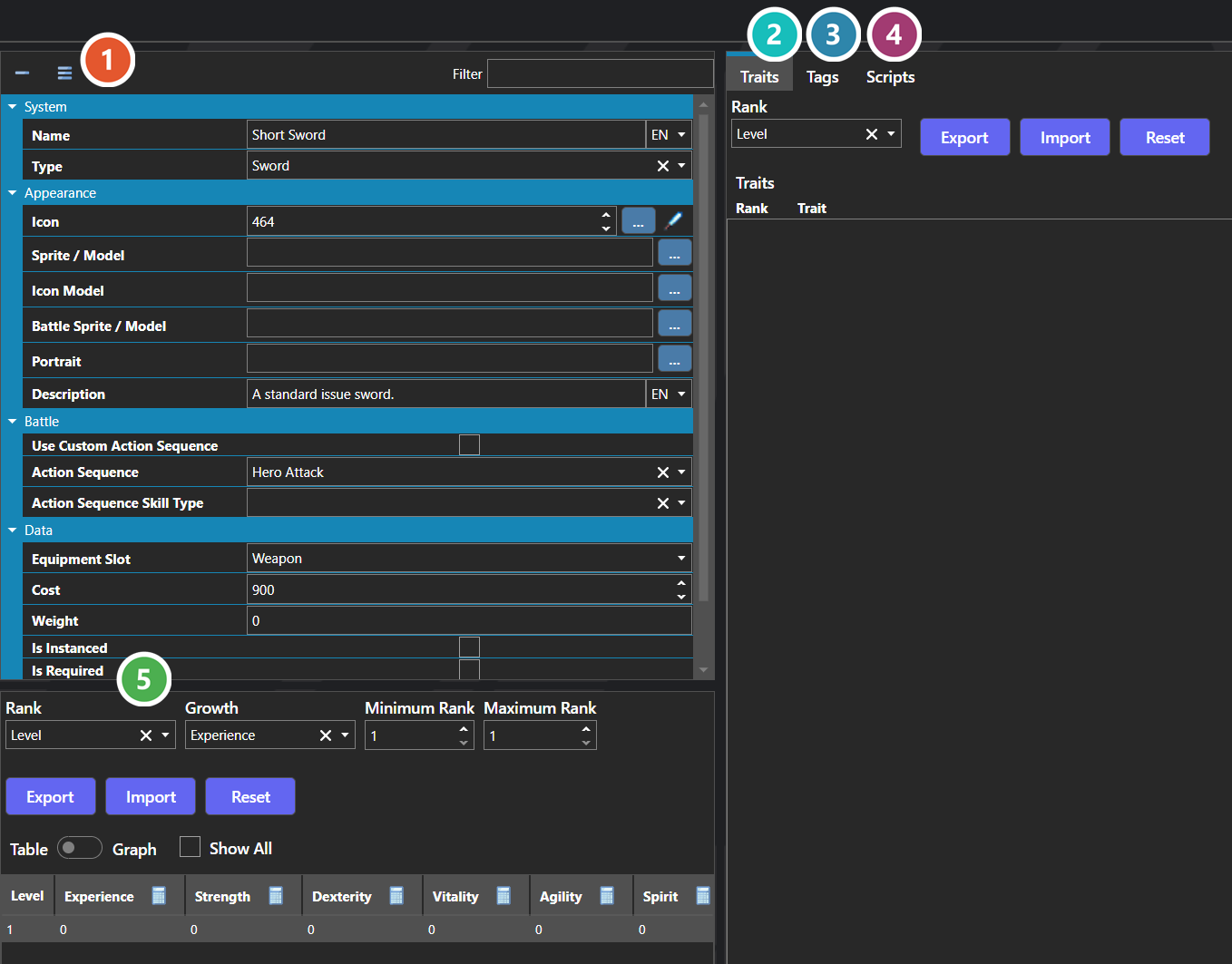Open calculator for Vitality column
Screen dimensions: 1232x964
click(504, 896)
